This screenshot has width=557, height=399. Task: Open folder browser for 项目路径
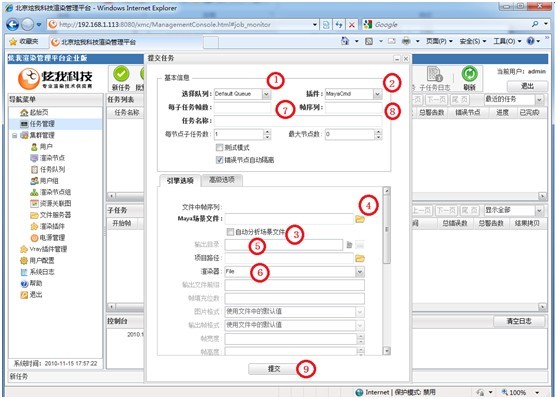click(x=360, y=258)
